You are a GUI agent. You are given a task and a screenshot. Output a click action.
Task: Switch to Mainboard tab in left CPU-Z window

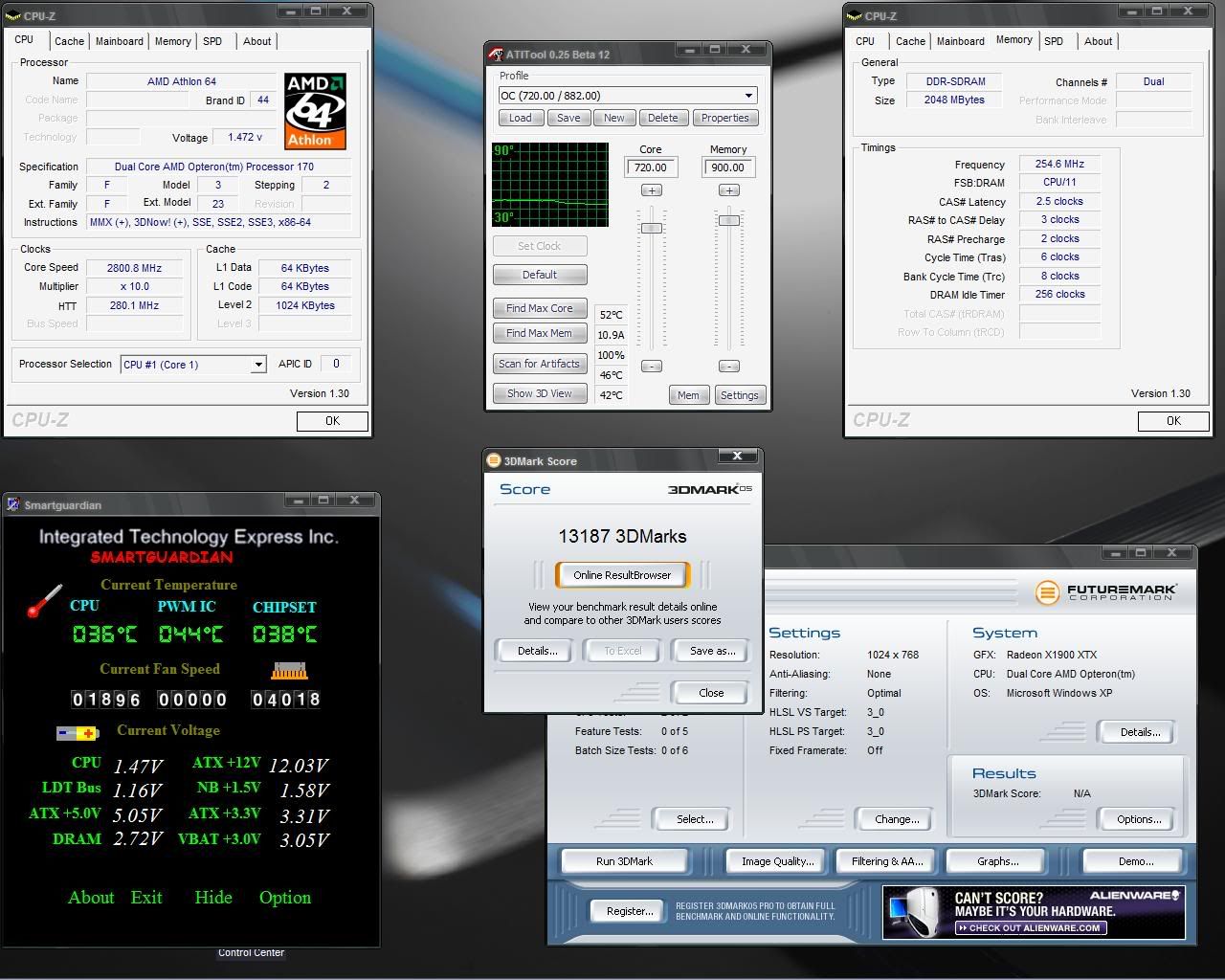click(119, 41)
